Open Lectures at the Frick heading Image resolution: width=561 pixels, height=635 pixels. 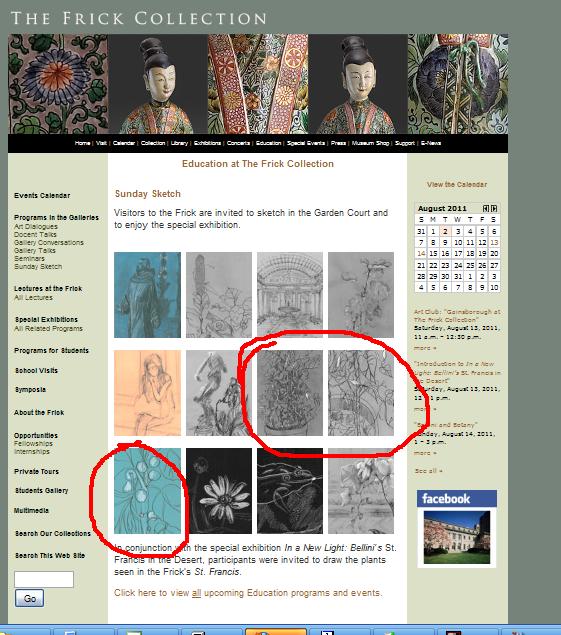pos(48,288)
